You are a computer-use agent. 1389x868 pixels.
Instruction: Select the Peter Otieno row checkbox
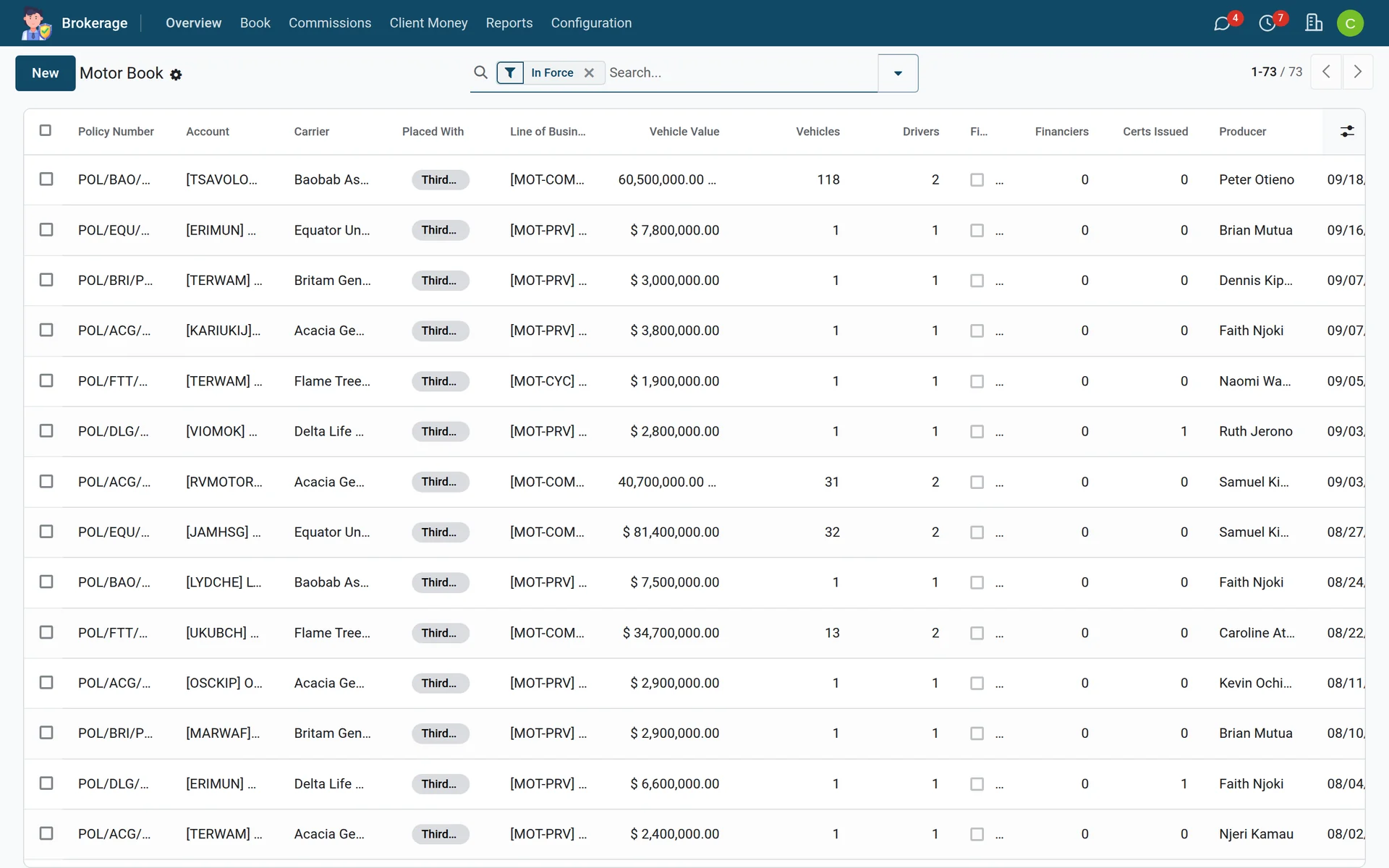click(46, 179)
